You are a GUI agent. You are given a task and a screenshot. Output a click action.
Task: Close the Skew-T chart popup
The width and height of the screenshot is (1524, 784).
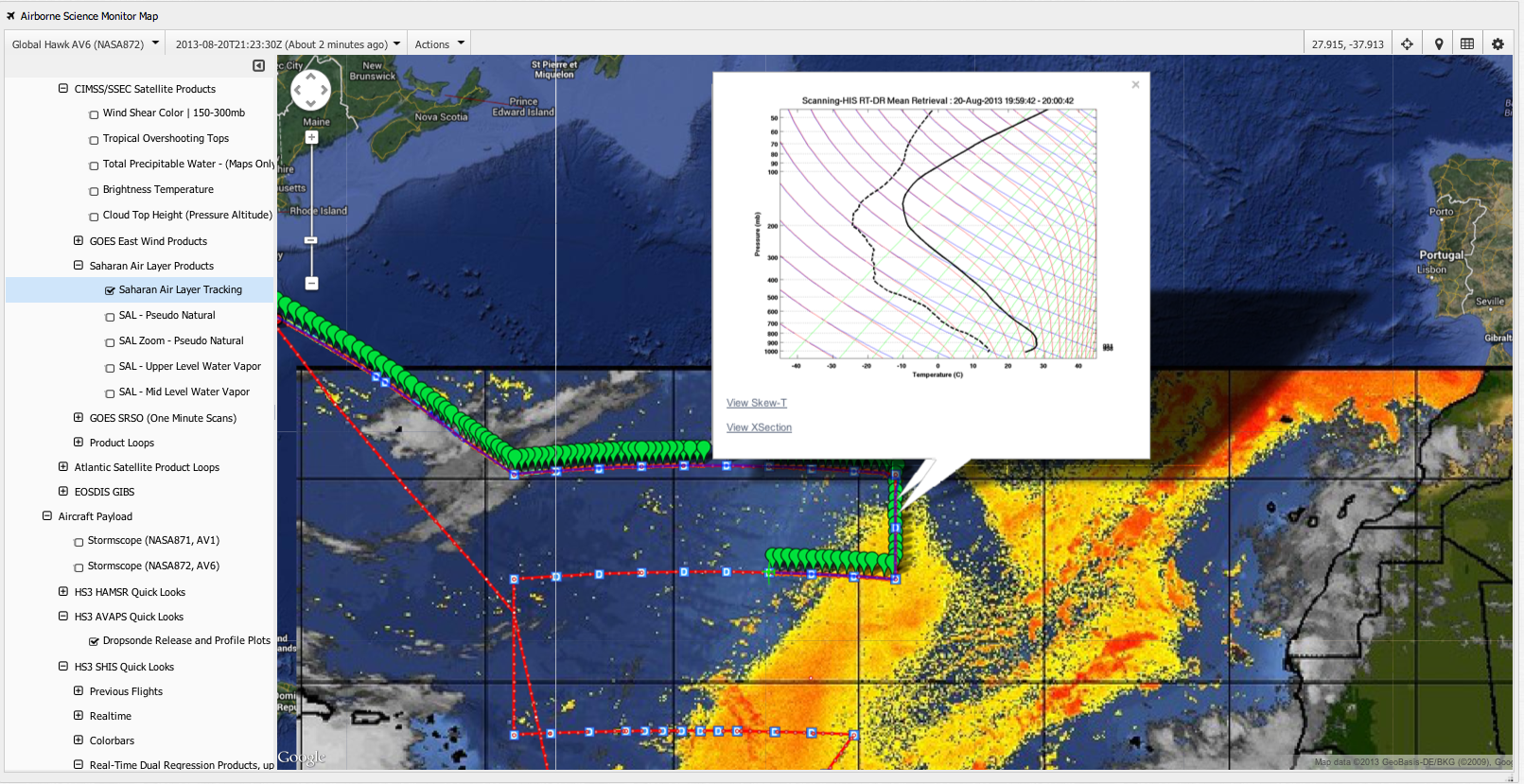tap(1135, 85)
